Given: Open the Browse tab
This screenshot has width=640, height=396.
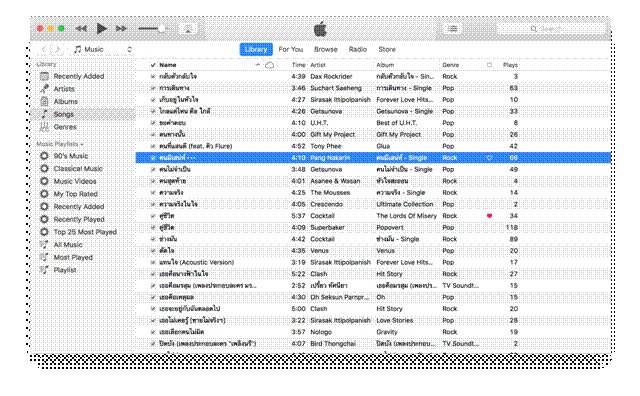Looking at the screenshot, I should tap(325, 49).
